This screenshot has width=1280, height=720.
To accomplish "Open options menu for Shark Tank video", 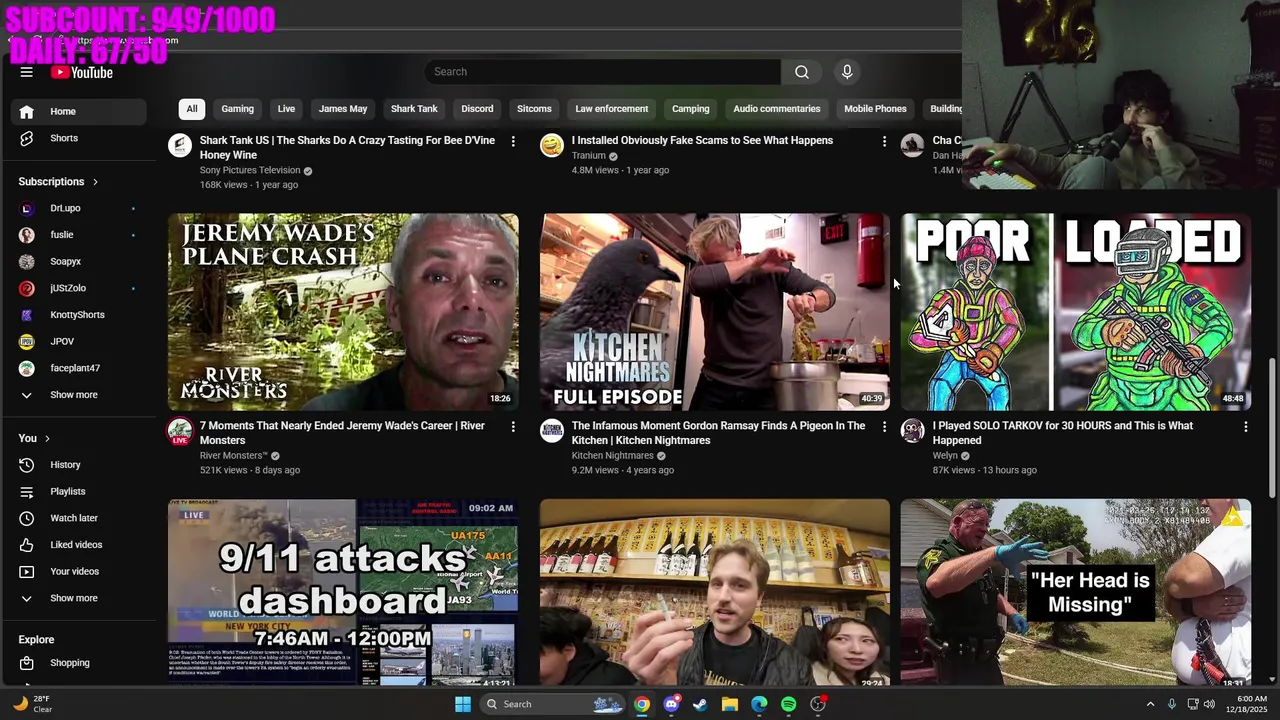I will (513, 142).
